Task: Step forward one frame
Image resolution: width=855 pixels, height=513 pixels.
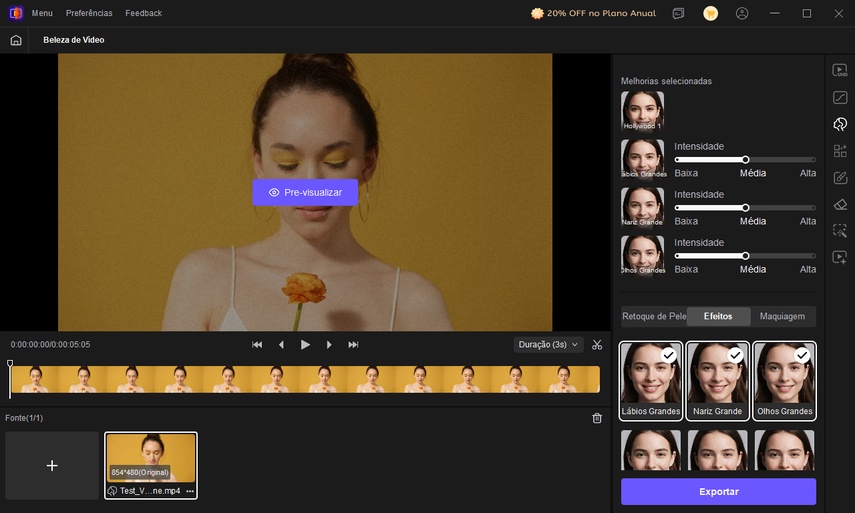Action: pyautogui.click(x=329, y=345)
